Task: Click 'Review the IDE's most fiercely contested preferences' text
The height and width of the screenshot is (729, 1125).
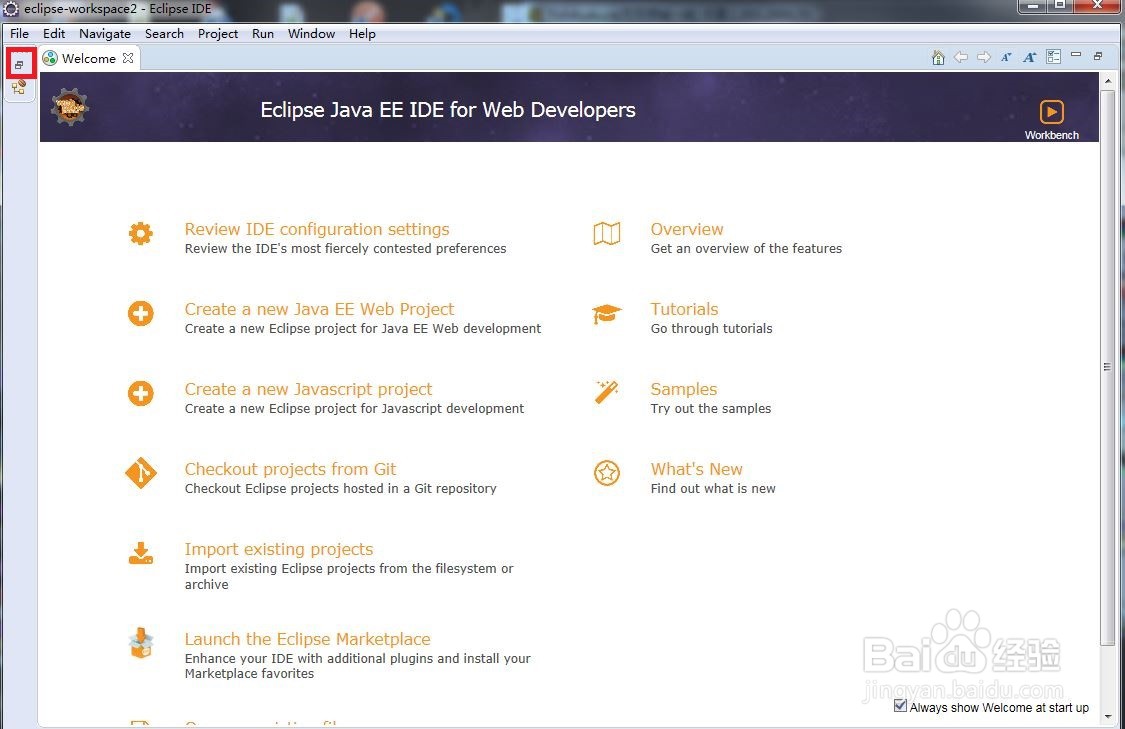Action: [x=345, y=248]
